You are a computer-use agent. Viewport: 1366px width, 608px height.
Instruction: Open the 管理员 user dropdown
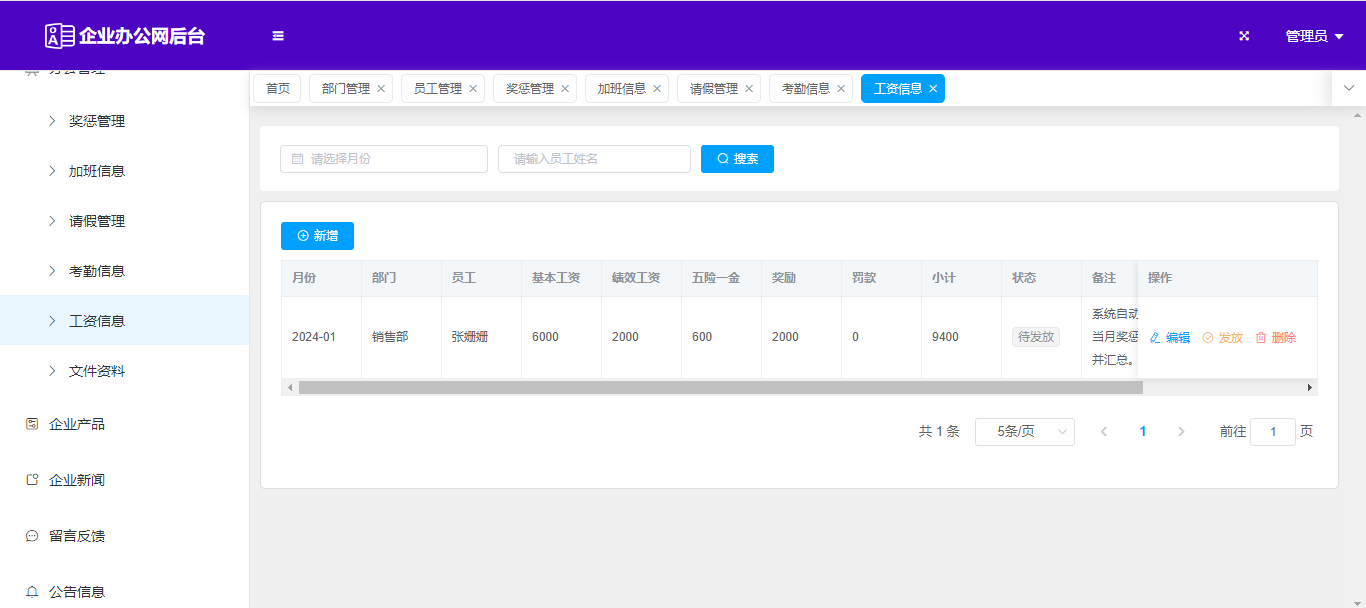(x=1314, y=36)
